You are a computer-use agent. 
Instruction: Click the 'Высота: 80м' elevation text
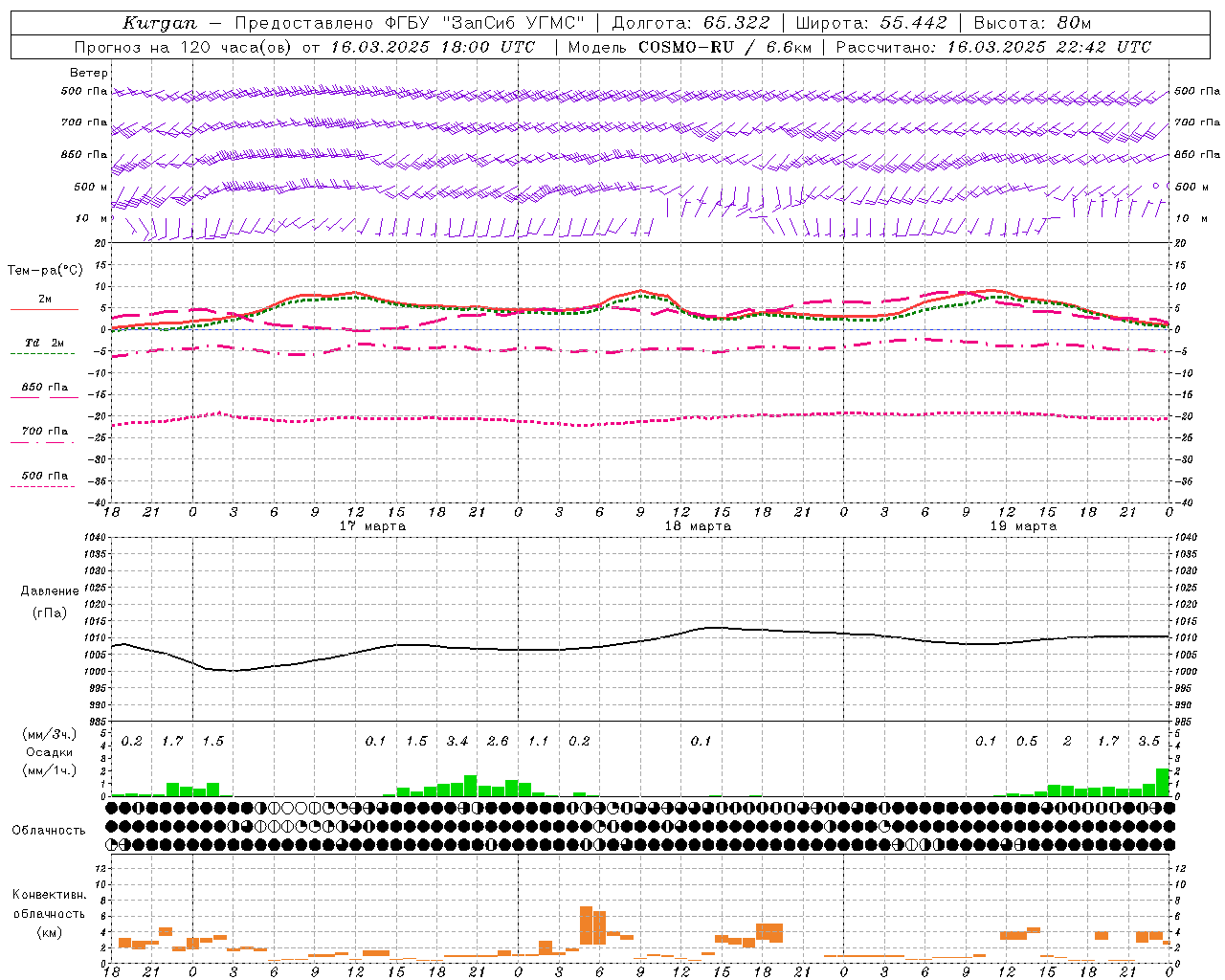click(1032, 23)
